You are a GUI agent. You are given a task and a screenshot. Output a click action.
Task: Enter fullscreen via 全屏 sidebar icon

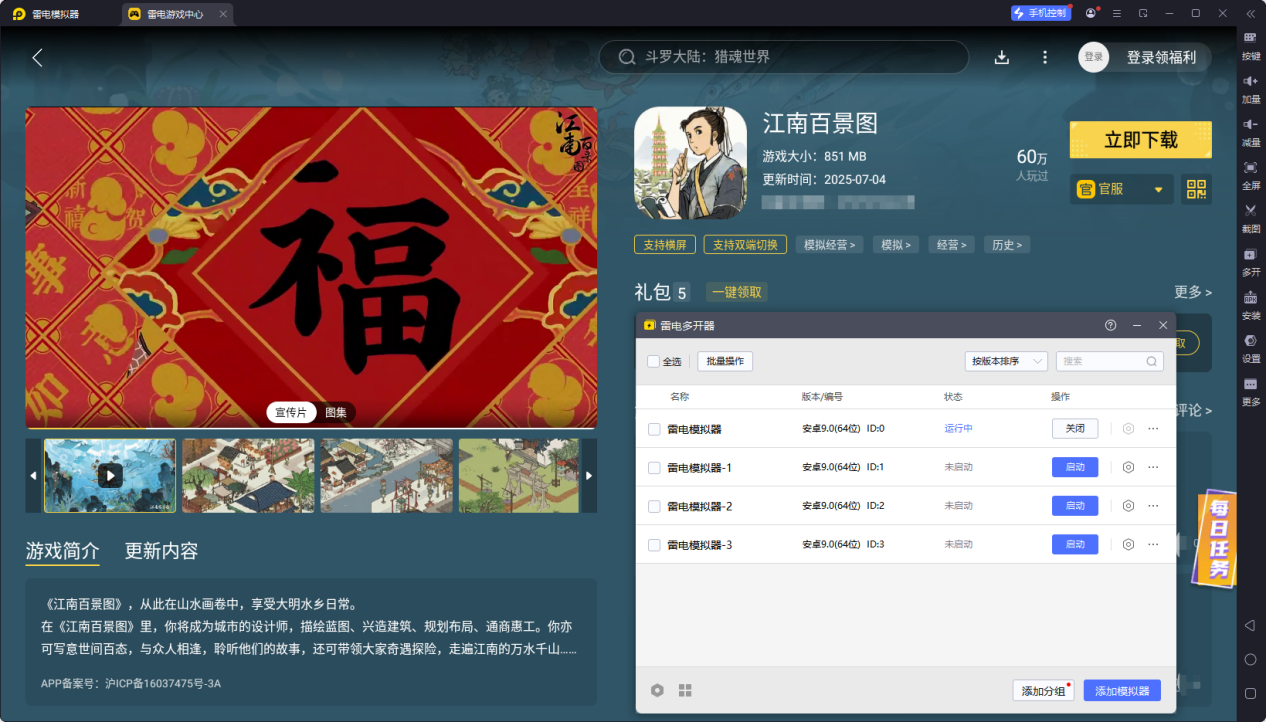point(1251,174)
